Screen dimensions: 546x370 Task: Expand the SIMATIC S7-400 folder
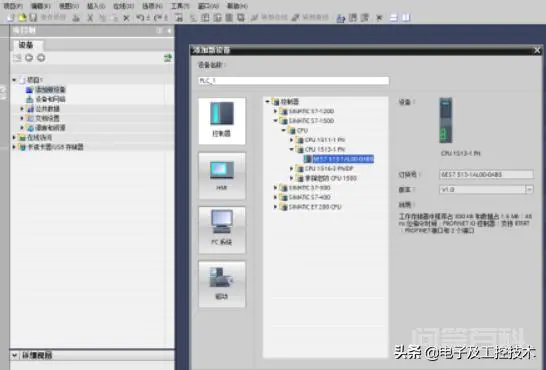click(275, 197)
